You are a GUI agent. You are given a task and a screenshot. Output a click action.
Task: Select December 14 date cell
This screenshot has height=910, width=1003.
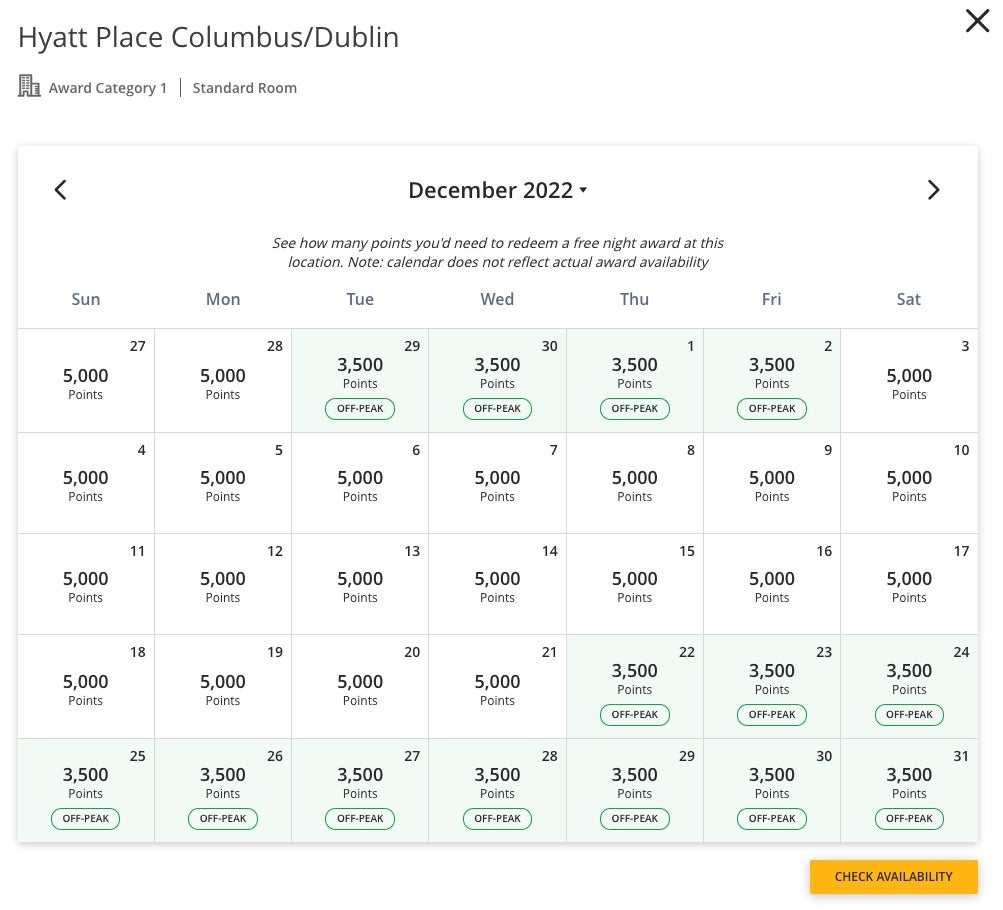coord(497,584)
